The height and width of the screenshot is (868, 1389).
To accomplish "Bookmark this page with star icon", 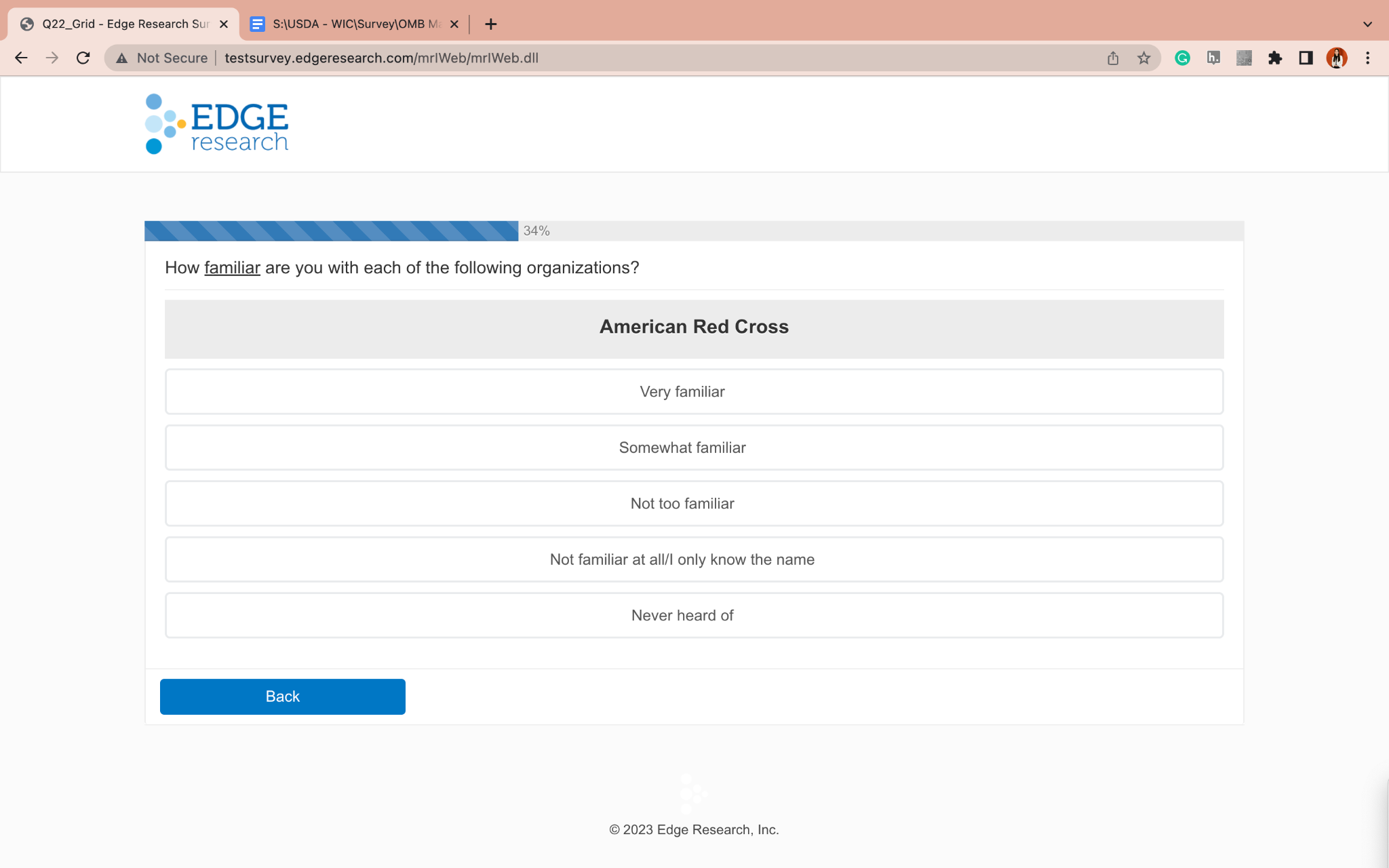I will coord(1144,58).
